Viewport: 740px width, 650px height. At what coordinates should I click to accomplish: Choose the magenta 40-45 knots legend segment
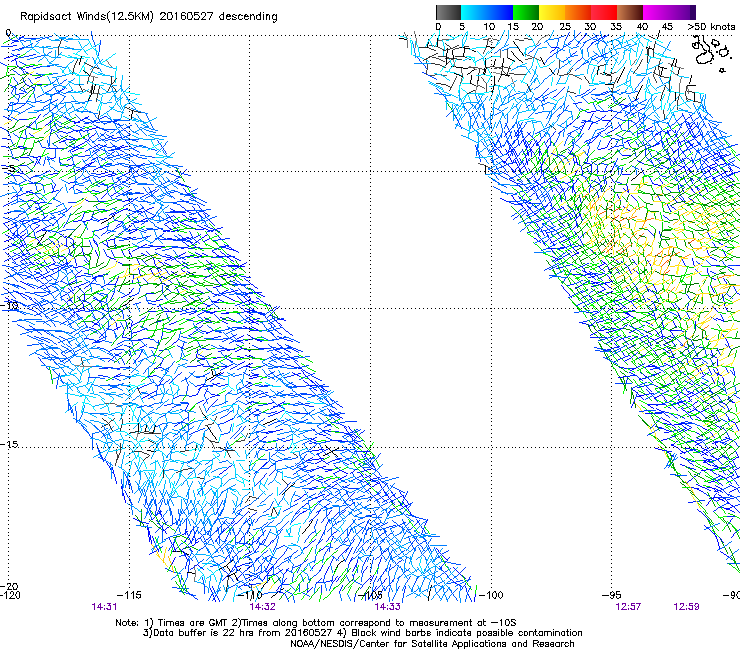[656, 12]
